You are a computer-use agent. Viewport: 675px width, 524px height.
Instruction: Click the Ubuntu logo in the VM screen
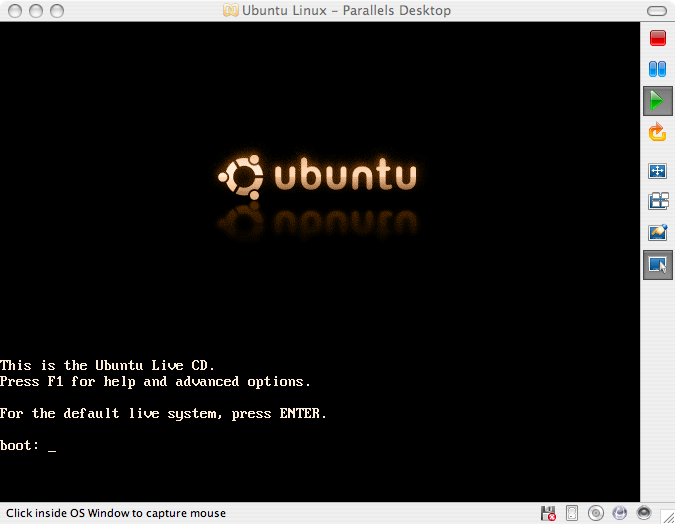tap(317, 177)
